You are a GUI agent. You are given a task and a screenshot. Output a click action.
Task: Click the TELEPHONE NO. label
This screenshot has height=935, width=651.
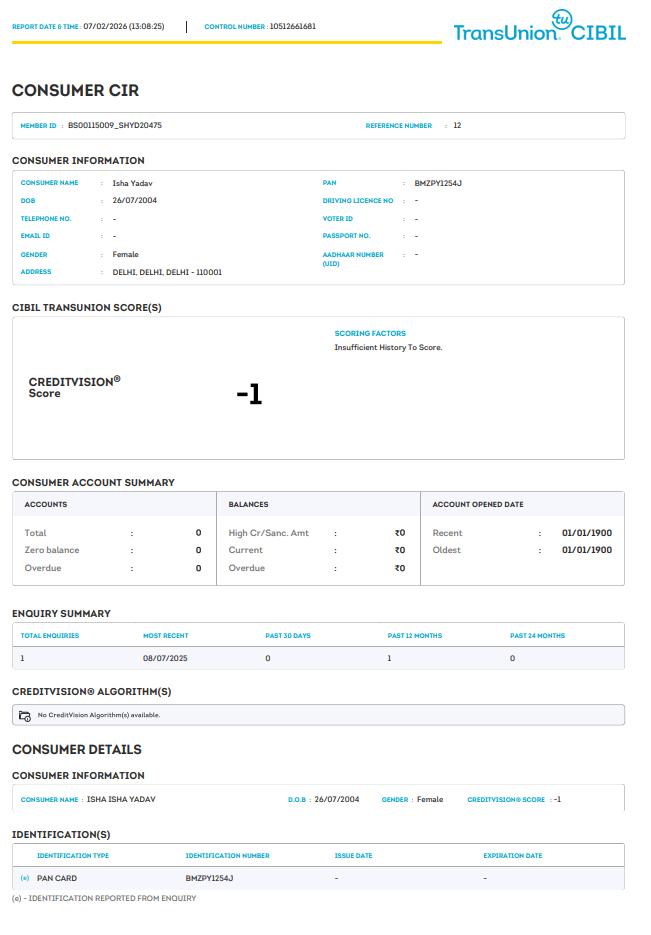46,219
